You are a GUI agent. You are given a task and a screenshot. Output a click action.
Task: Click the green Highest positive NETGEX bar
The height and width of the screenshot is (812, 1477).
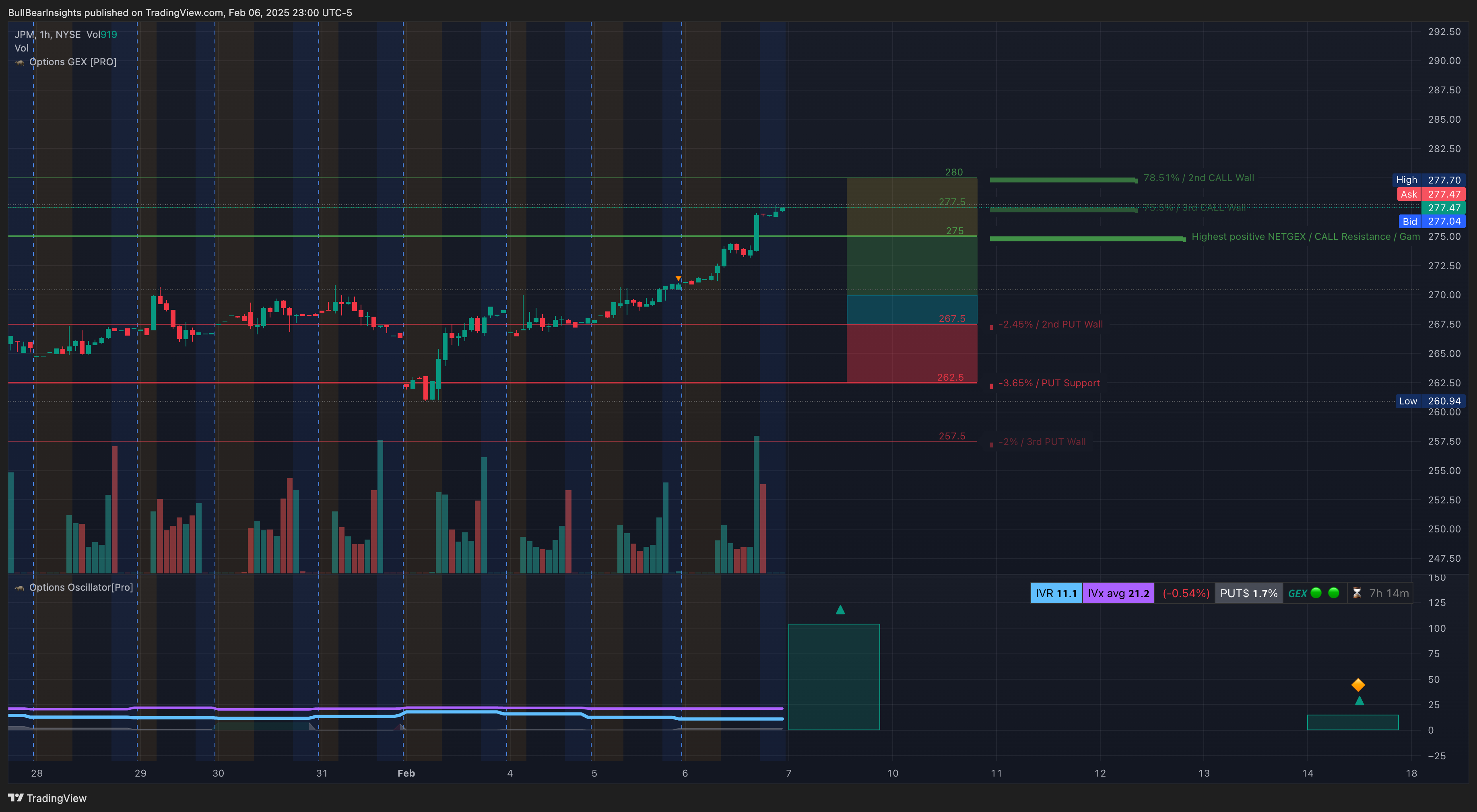click(x=1088, y=239)
